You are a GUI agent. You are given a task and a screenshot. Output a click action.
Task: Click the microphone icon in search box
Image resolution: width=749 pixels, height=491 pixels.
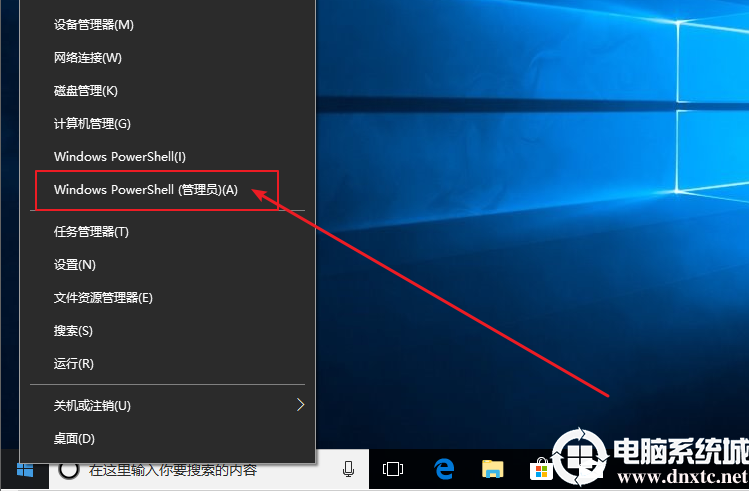tap(349, 470)
